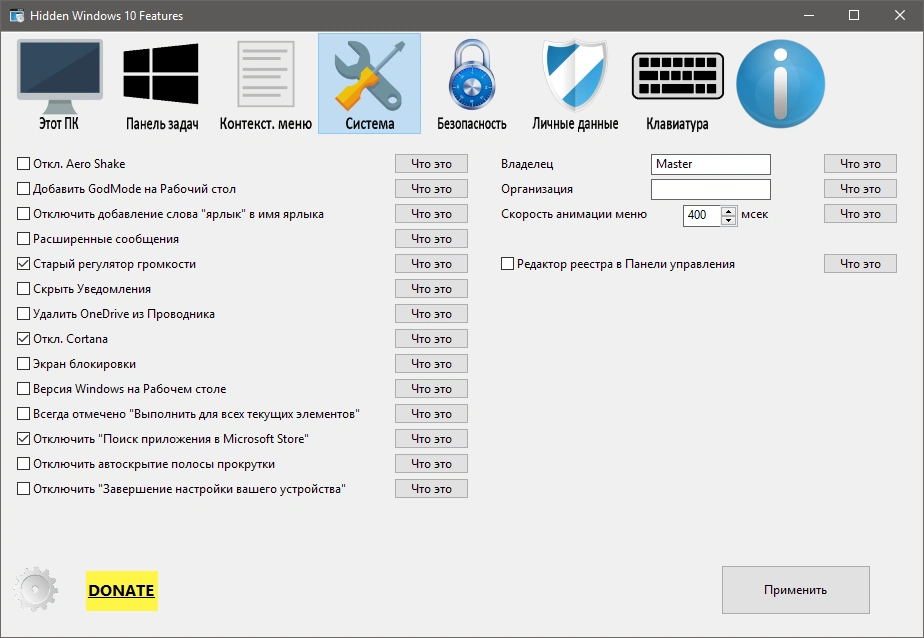Image resolution: width=924 pixels, height=638 pixels.
Task: Check Скрыть Уведомления option
Action: click(x=24, y=289)
